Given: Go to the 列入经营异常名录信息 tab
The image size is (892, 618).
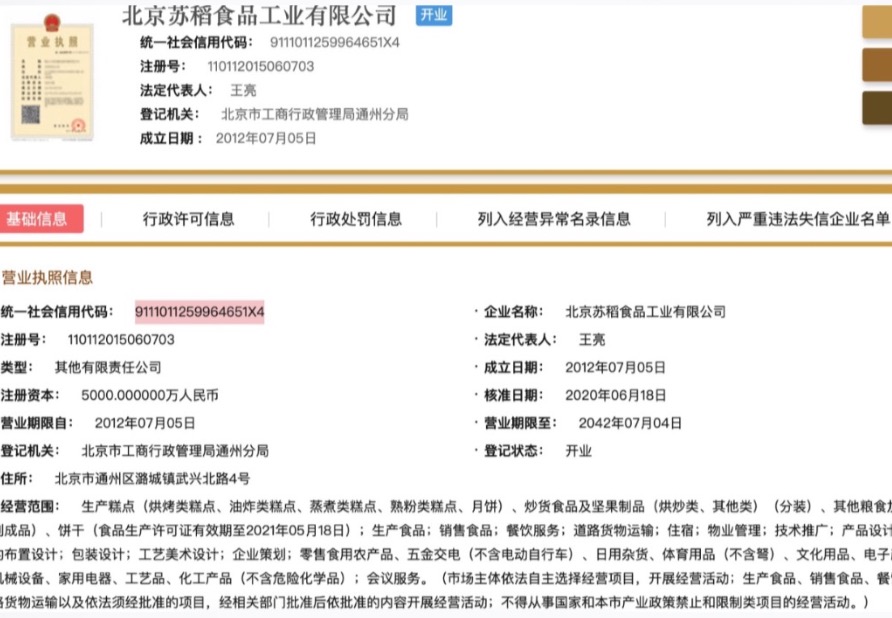Looking at the screenshot, I should tap(554, 219).
